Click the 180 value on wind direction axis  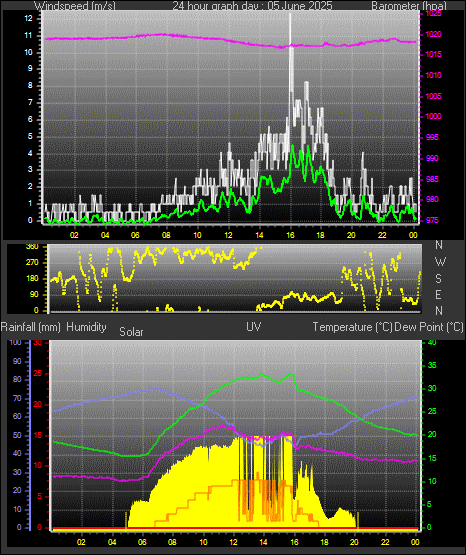[x=33, y=279]
